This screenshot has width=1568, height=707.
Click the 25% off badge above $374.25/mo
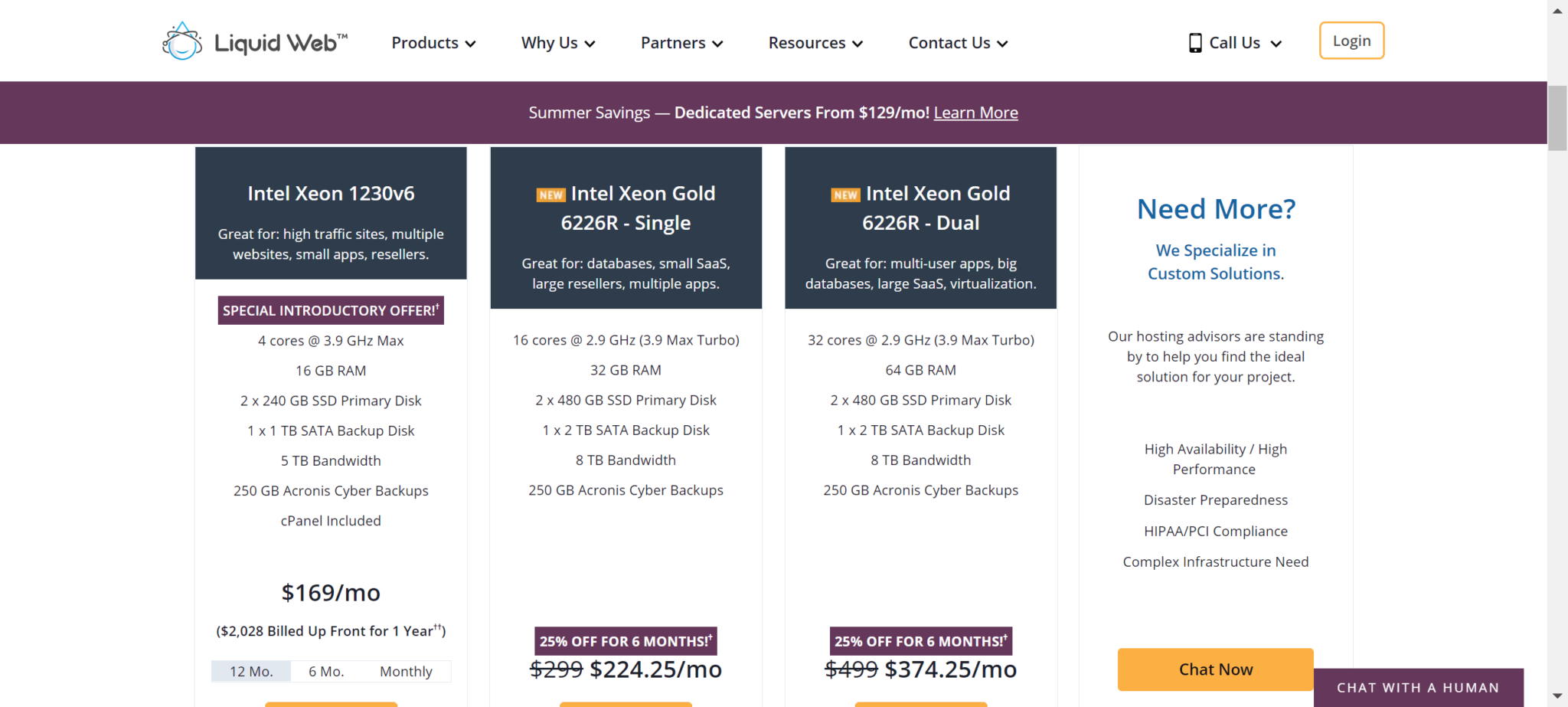coord(920,641)
